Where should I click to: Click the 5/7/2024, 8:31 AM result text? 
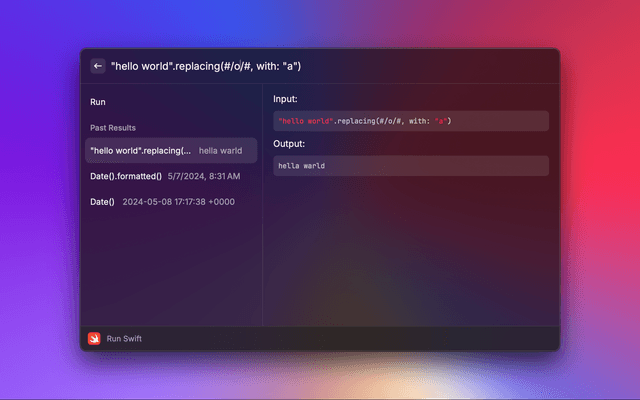click(204, 176)
